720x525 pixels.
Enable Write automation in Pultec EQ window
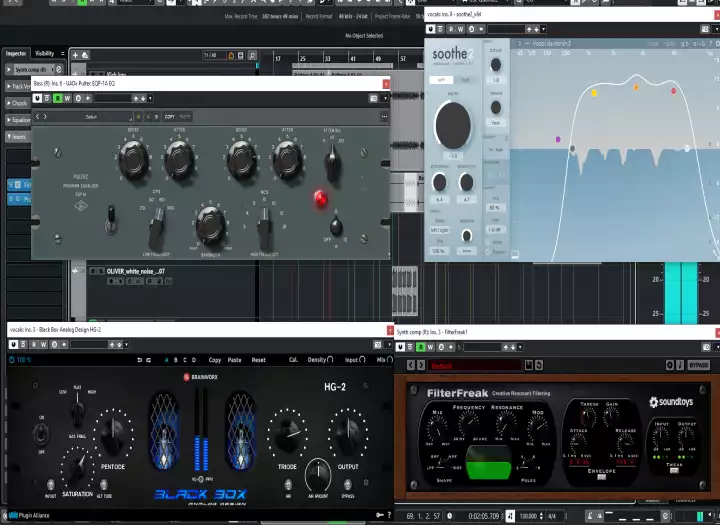(x=68, y=98)
